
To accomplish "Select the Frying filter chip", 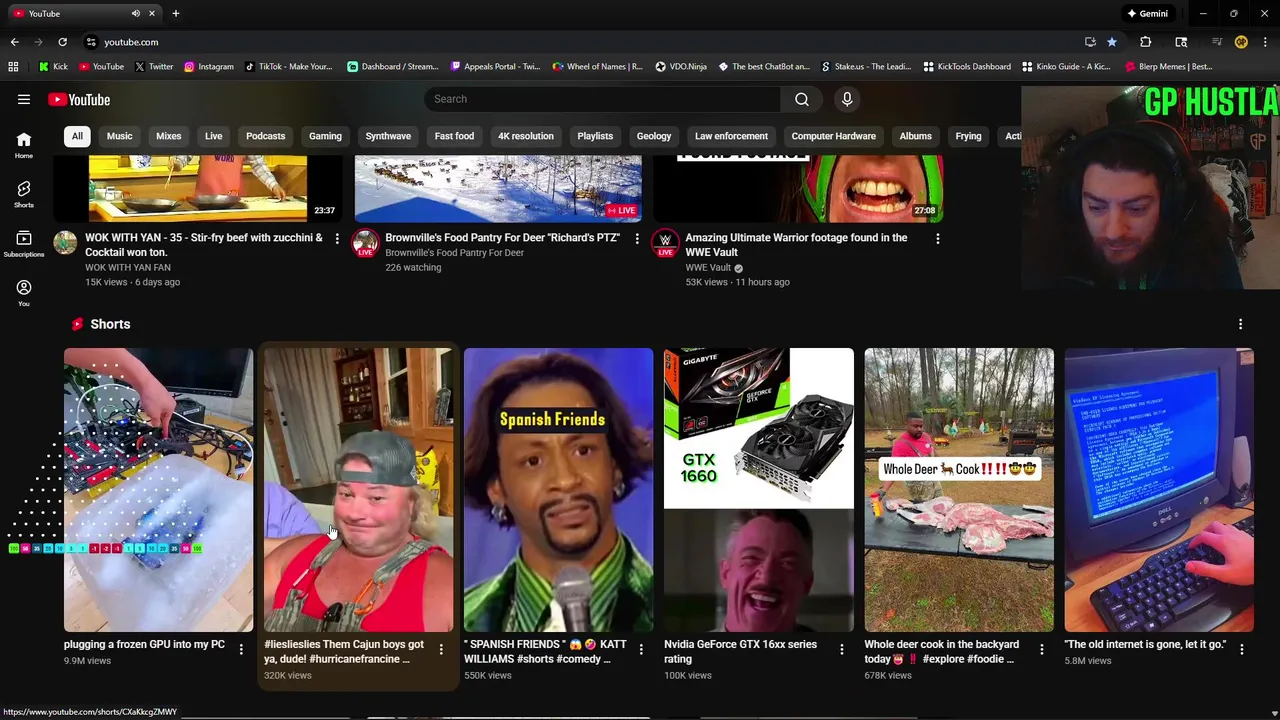I will click(968, 136).
